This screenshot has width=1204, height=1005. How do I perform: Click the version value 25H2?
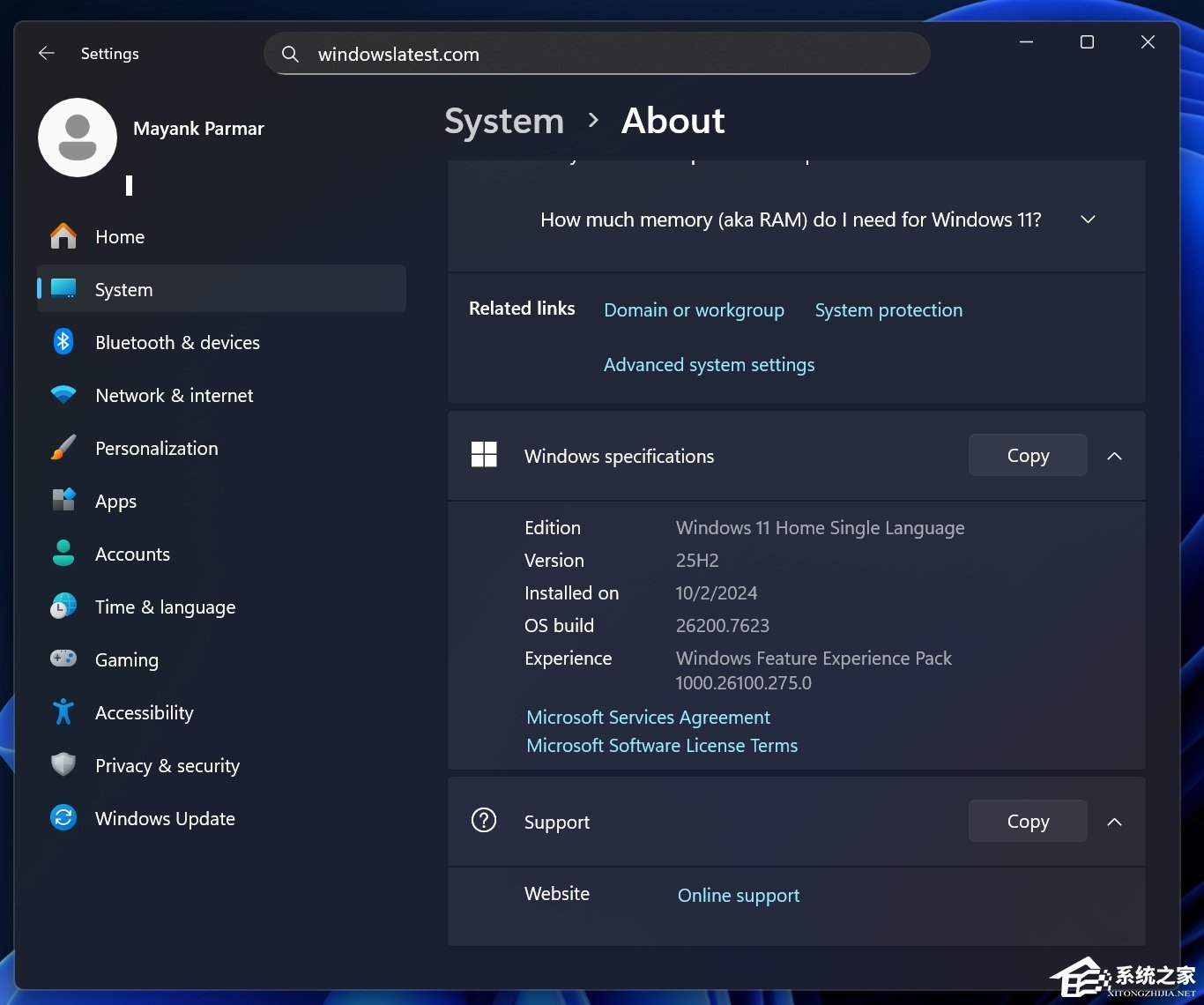697,561
